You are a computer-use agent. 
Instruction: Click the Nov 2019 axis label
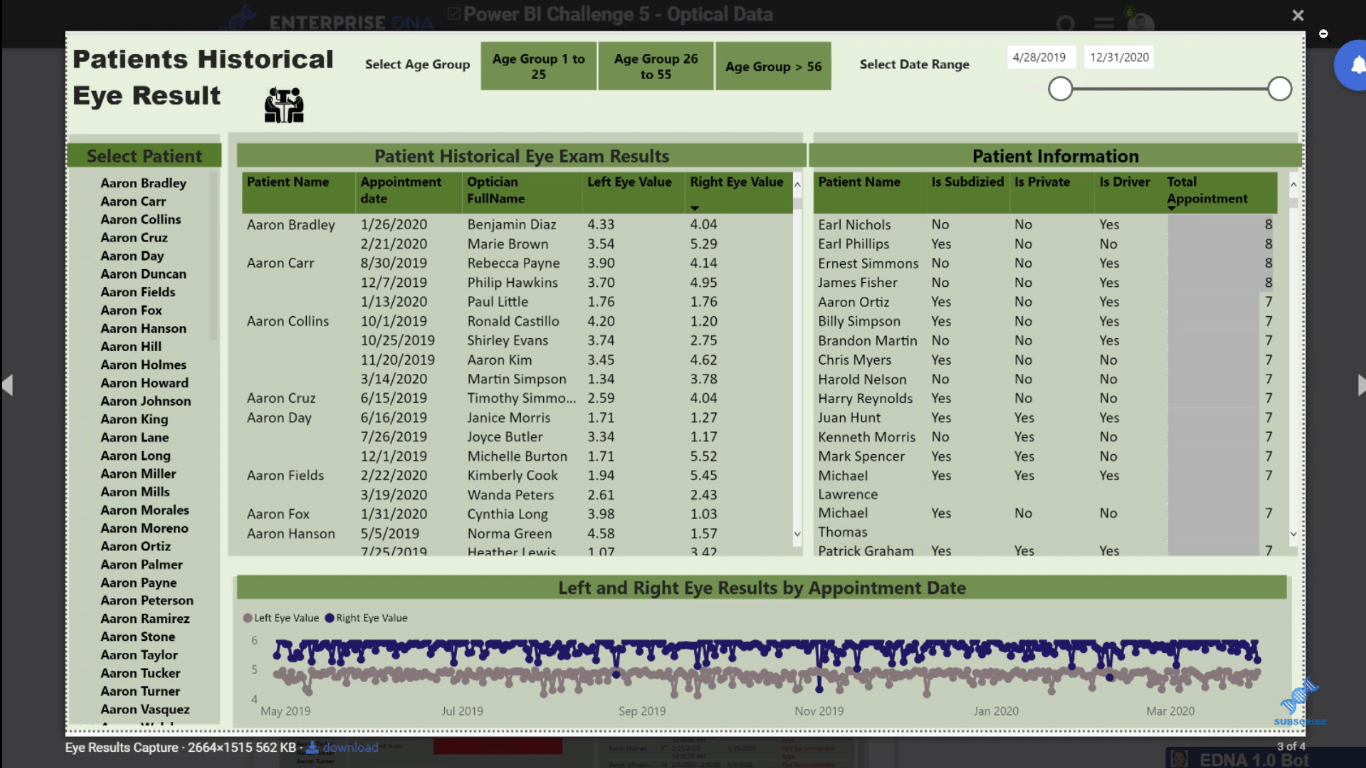click(819, 711)
